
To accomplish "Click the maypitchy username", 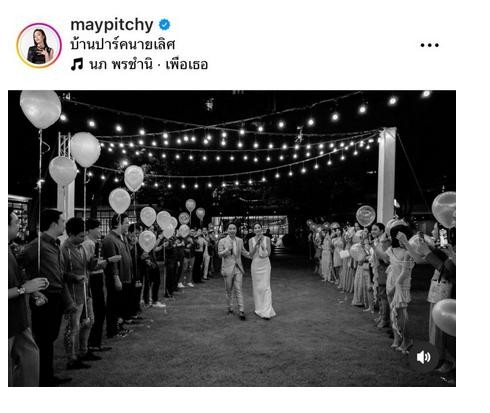I will (112, 25).
